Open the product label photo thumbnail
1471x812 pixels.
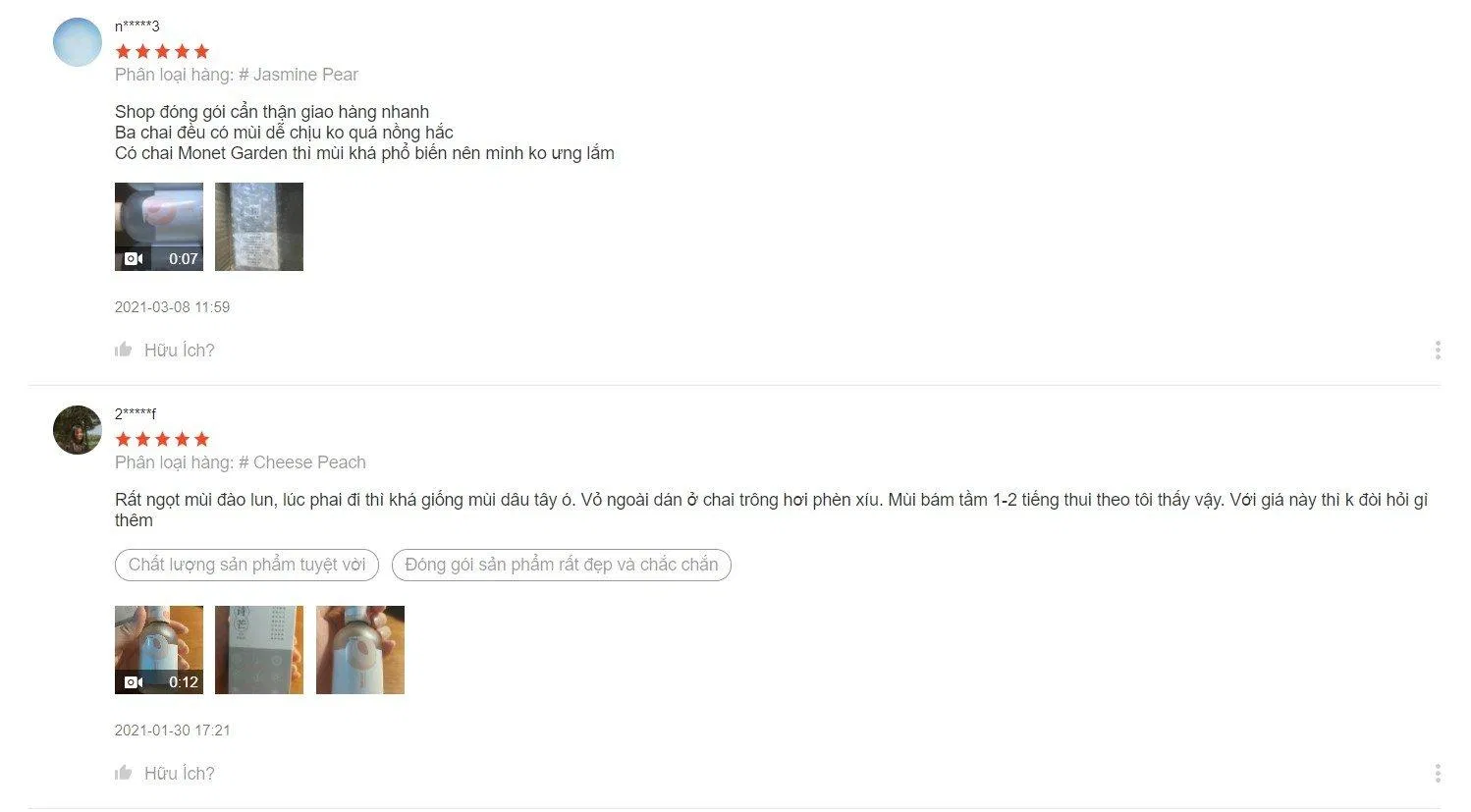(259, 650)
